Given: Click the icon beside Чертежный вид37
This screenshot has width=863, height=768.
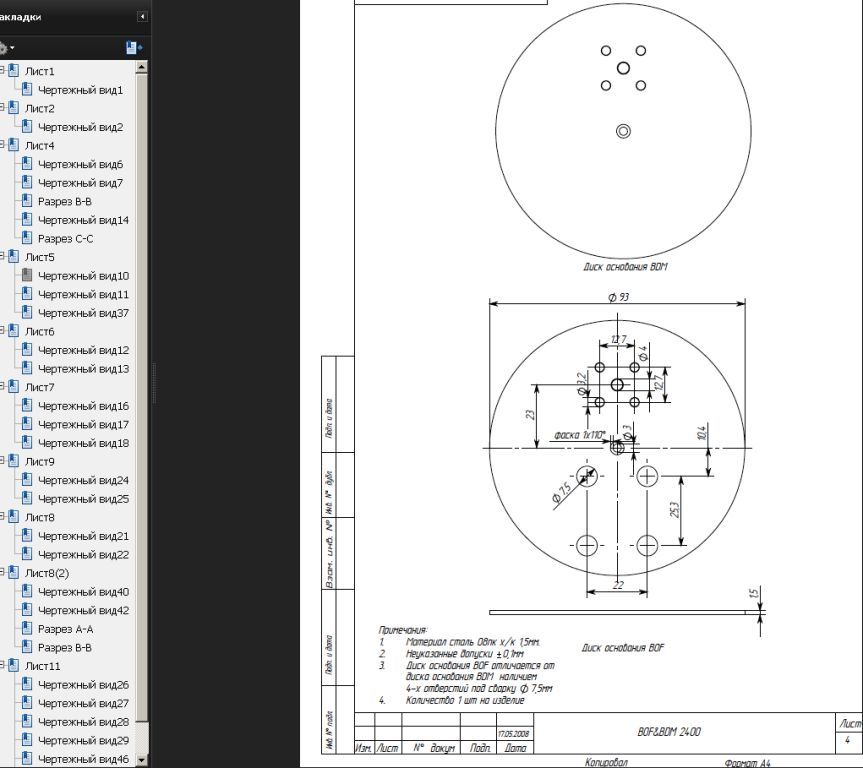Looking at the screenshot, I should [x=27, y=313].
